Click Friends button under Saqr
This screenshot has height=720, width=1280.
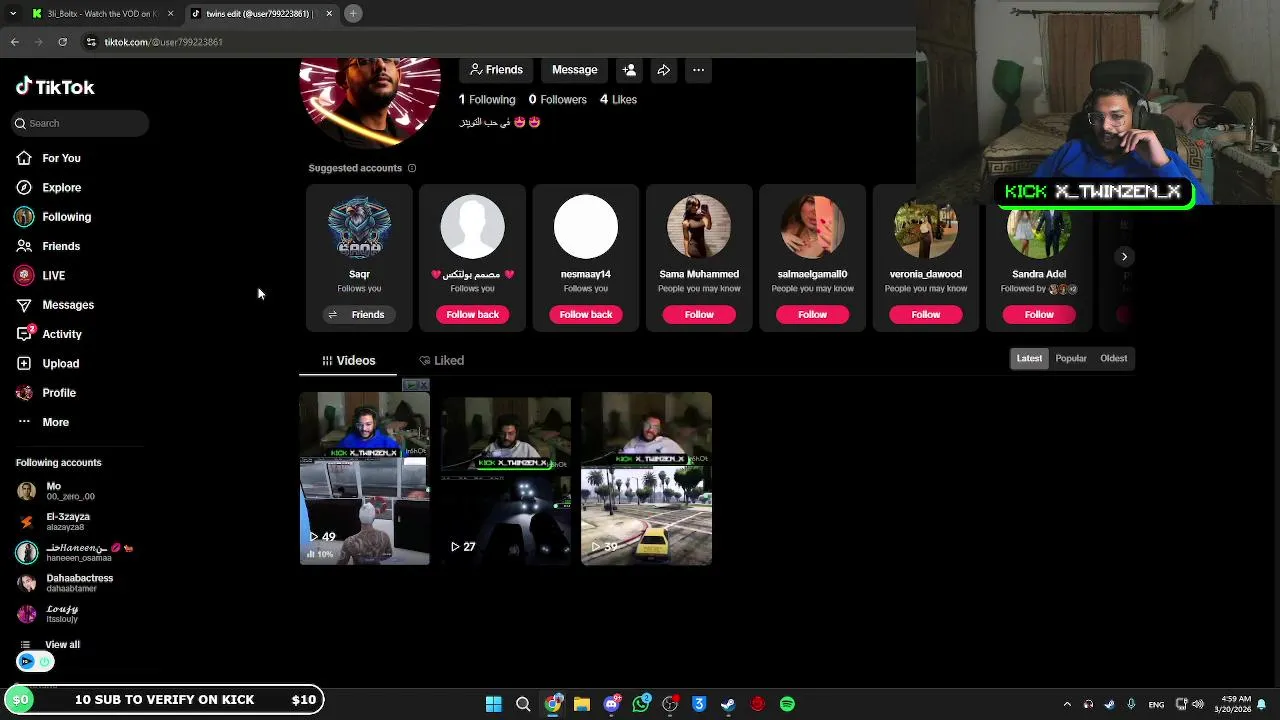(359, 315)
